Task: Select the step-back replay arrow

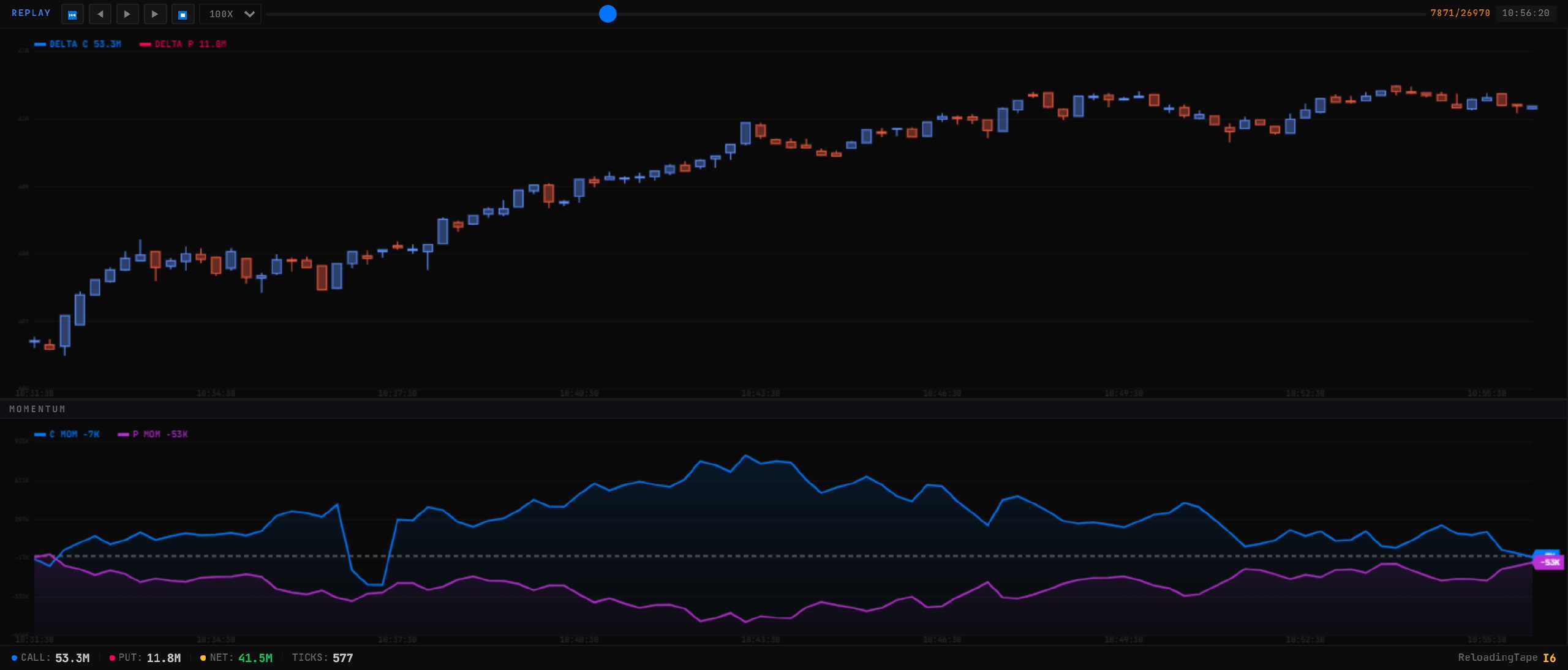Action: 100,13
